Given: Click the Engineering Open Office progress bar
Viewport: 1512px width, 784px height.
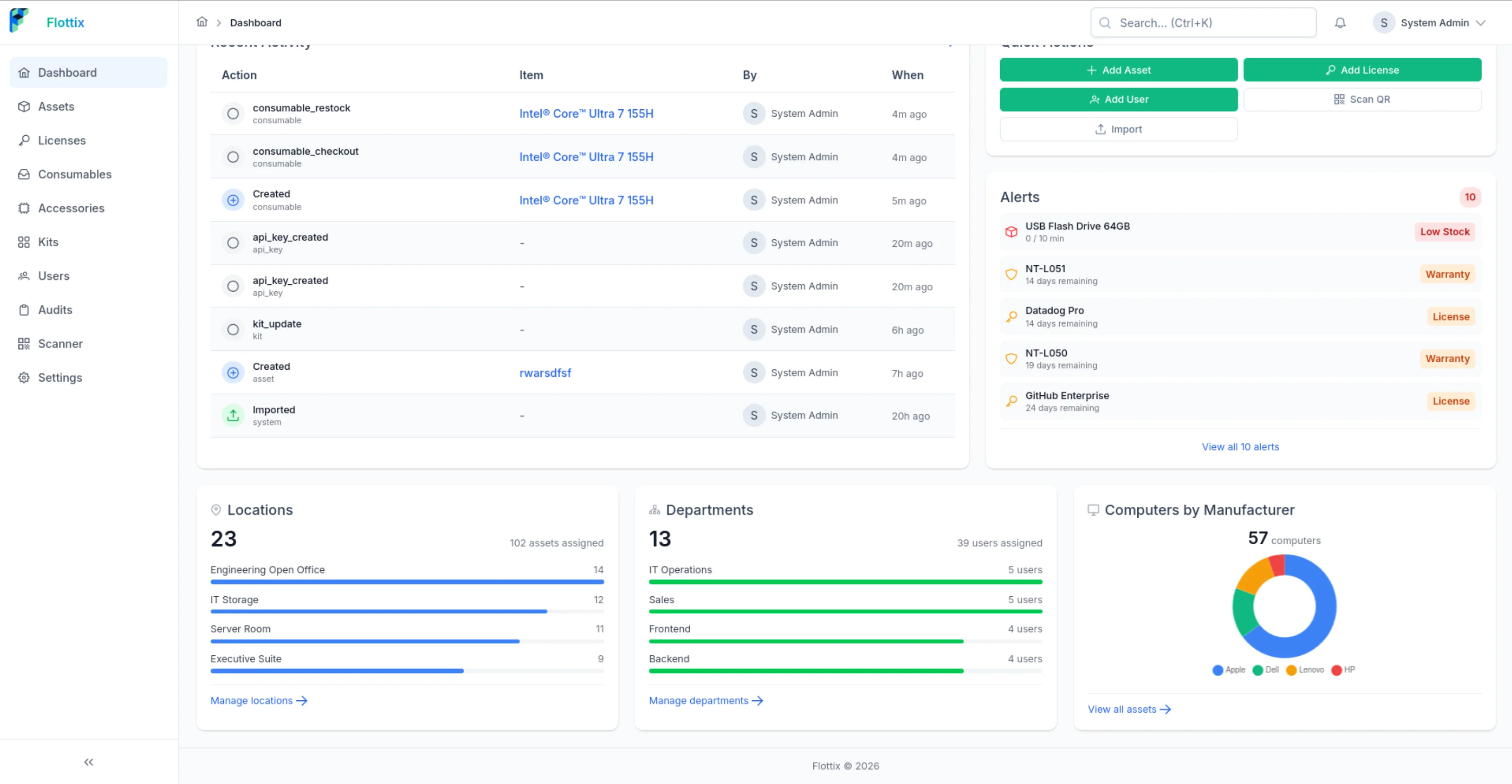Looking at the screenshot, I should tap(407, 582).
